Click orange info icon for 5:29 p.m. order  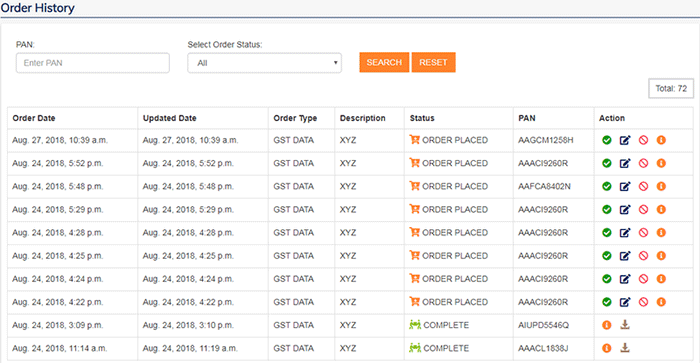pos(661,209)
